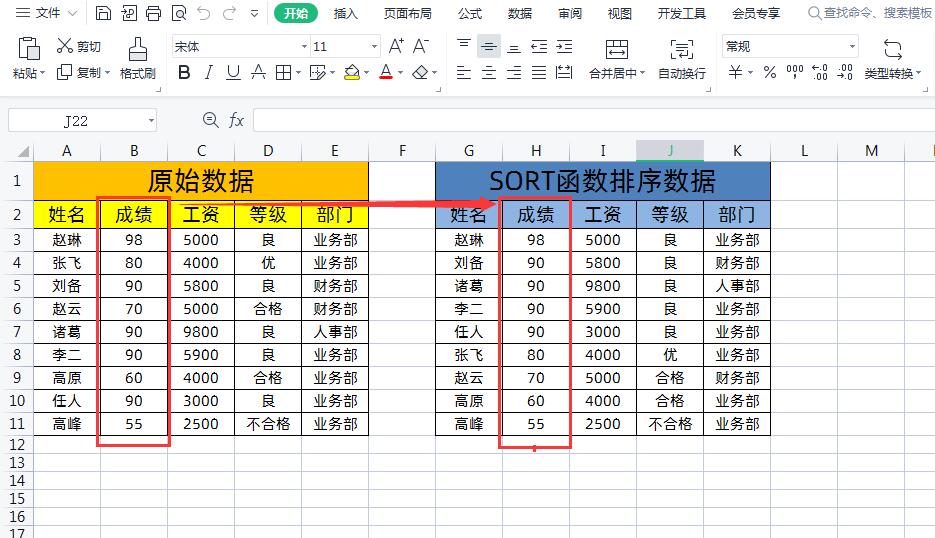Screen dimensions: 935x538
Task: Click the increase font size icon
Action: coord(397,46)
